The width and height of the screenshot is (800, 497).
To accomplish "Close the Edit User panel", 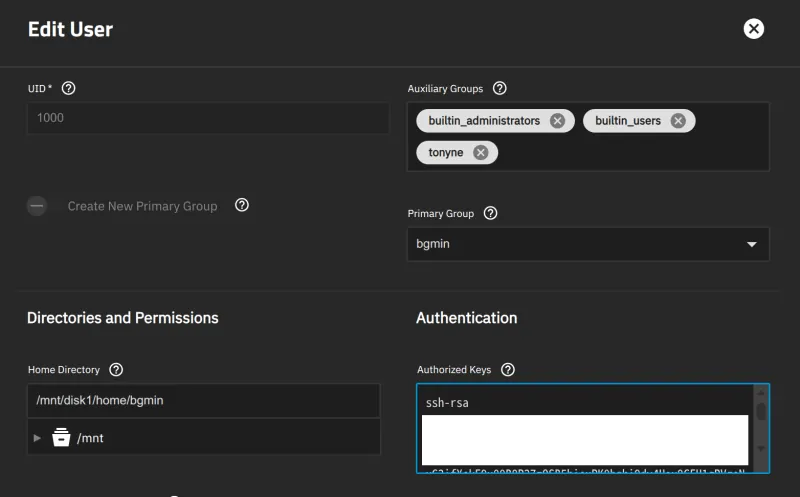I will pyautogui.click(x=754, y=29).
